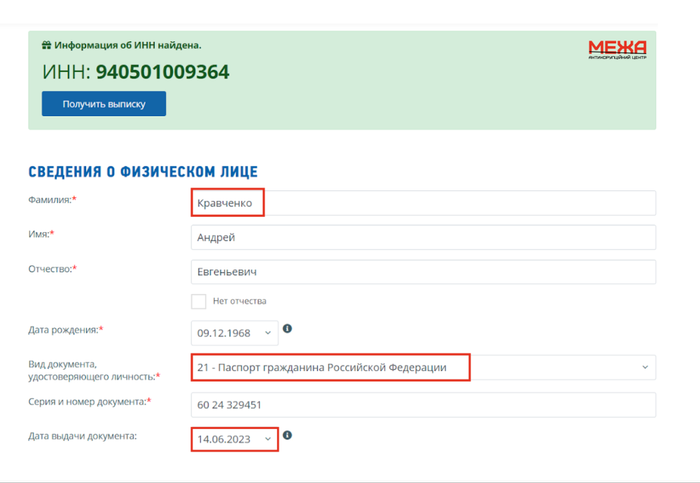Focus the Фамилия field containing Кравченко

point(422,203)
